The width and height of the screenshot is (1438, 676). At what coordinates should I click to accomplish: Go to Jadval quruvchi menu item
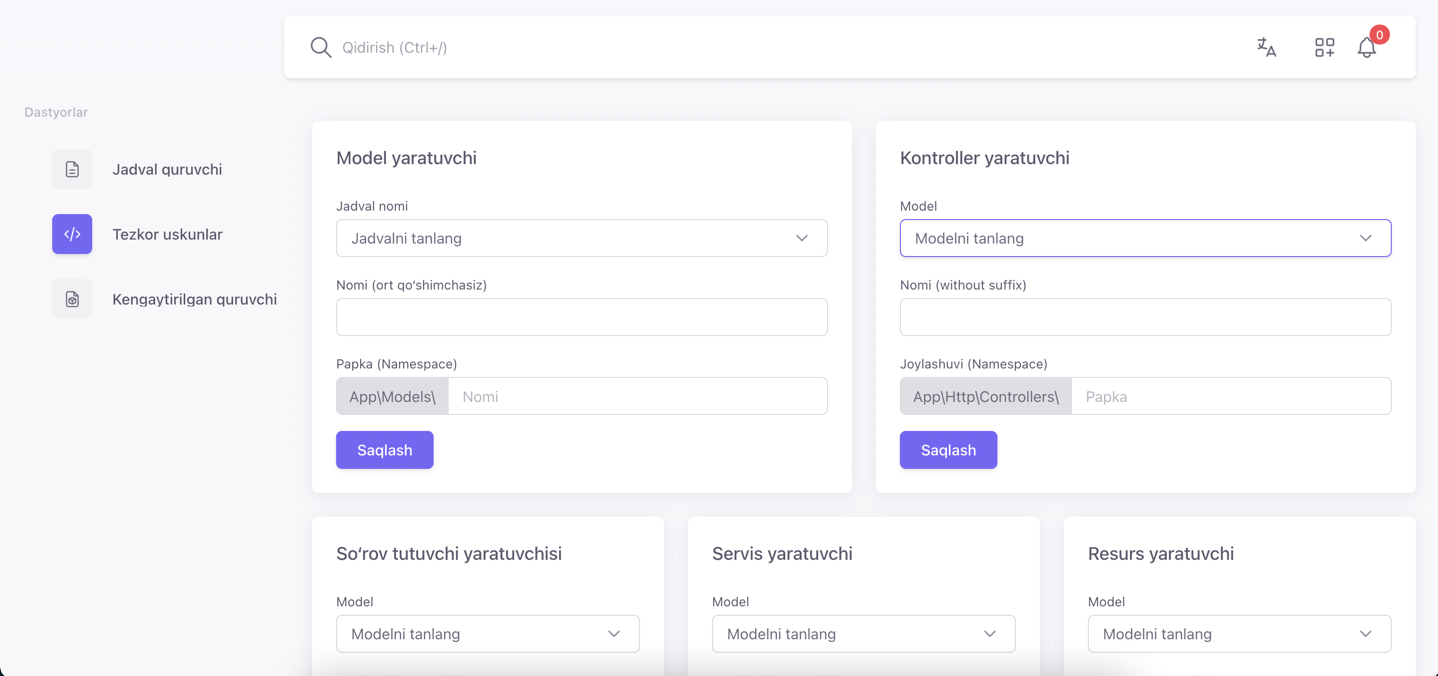pos(167,169)
